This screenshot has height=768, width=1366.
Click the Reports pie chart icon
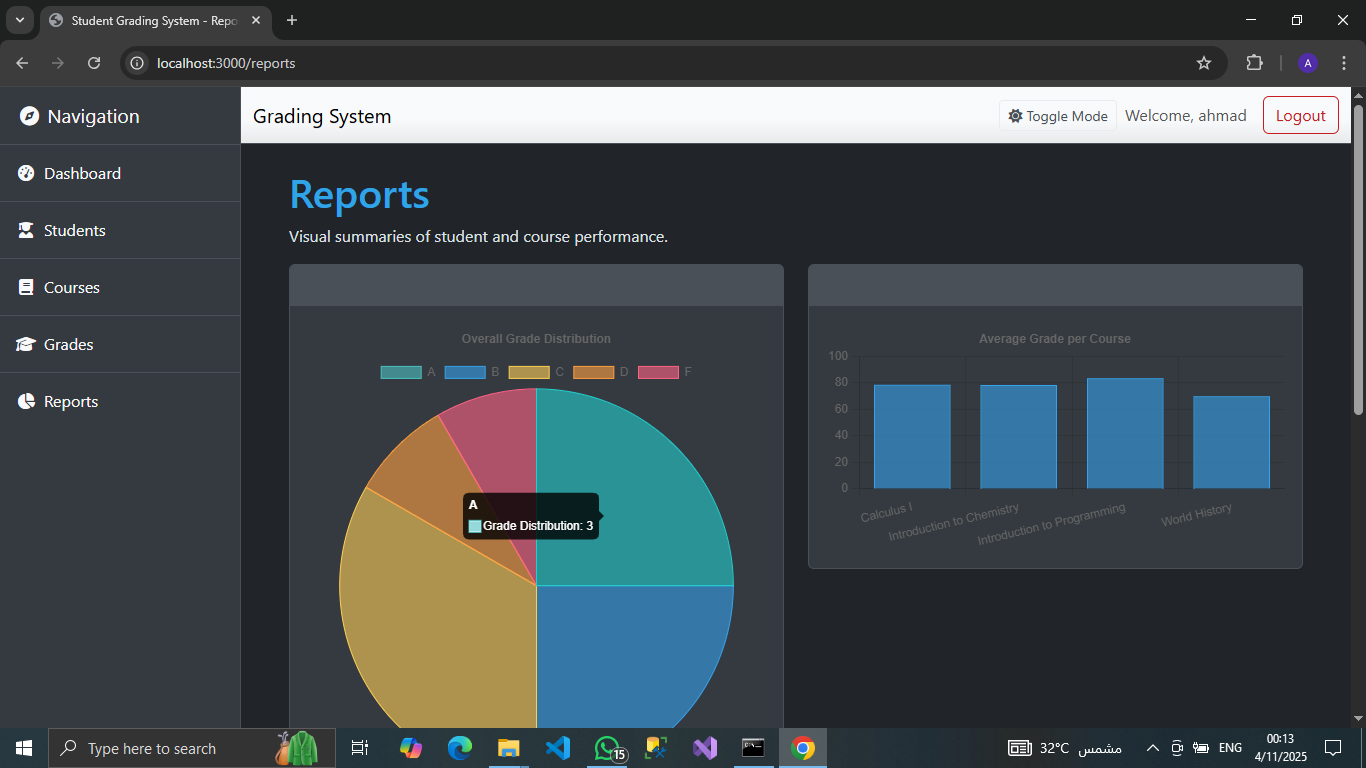point(26,402)
